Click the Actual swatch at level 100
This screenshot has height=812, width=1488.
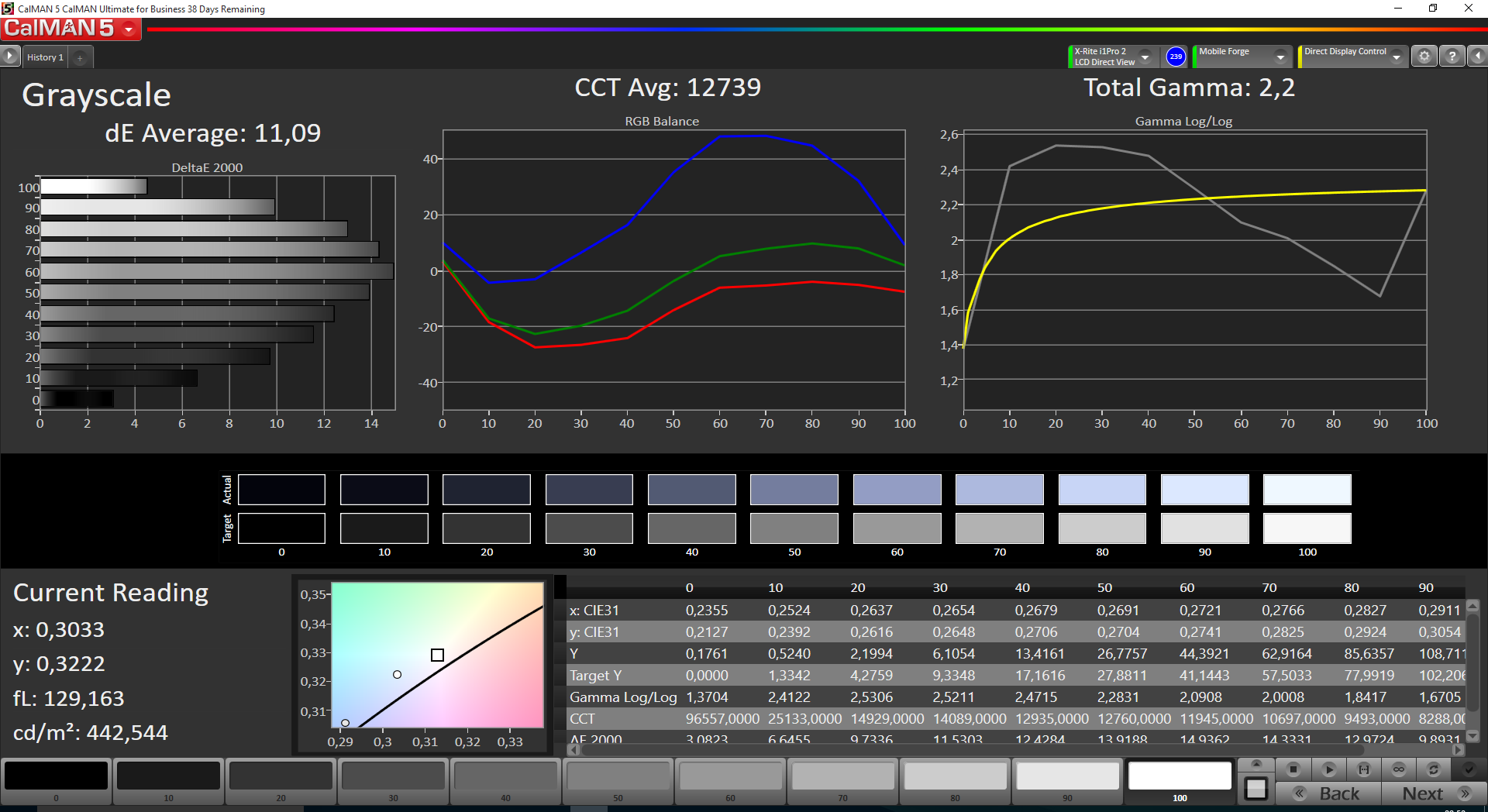(1307, 490)
